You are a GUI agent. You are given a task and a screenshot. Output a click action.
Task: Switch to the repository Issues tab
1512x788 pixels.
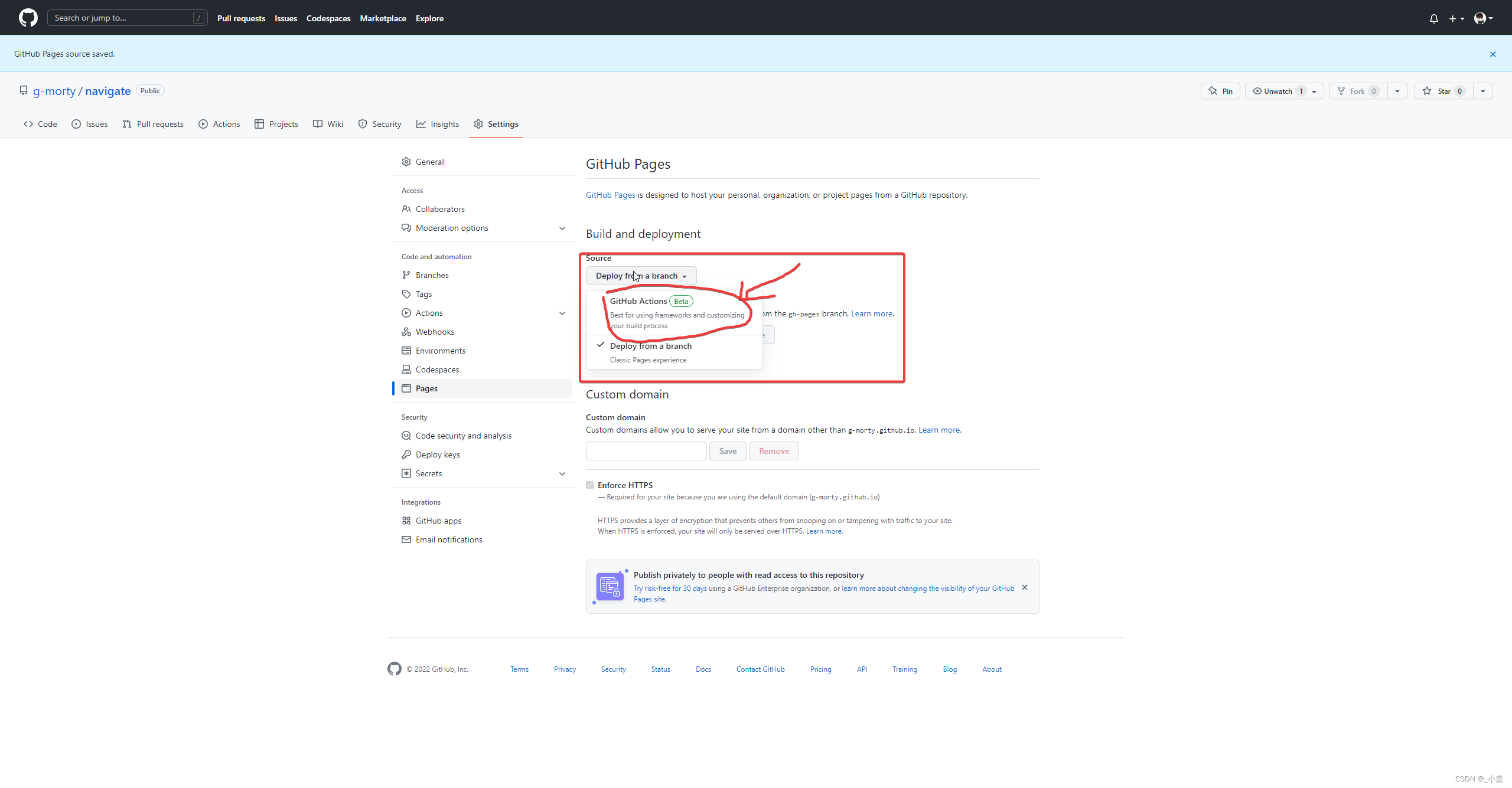point(90,124)
